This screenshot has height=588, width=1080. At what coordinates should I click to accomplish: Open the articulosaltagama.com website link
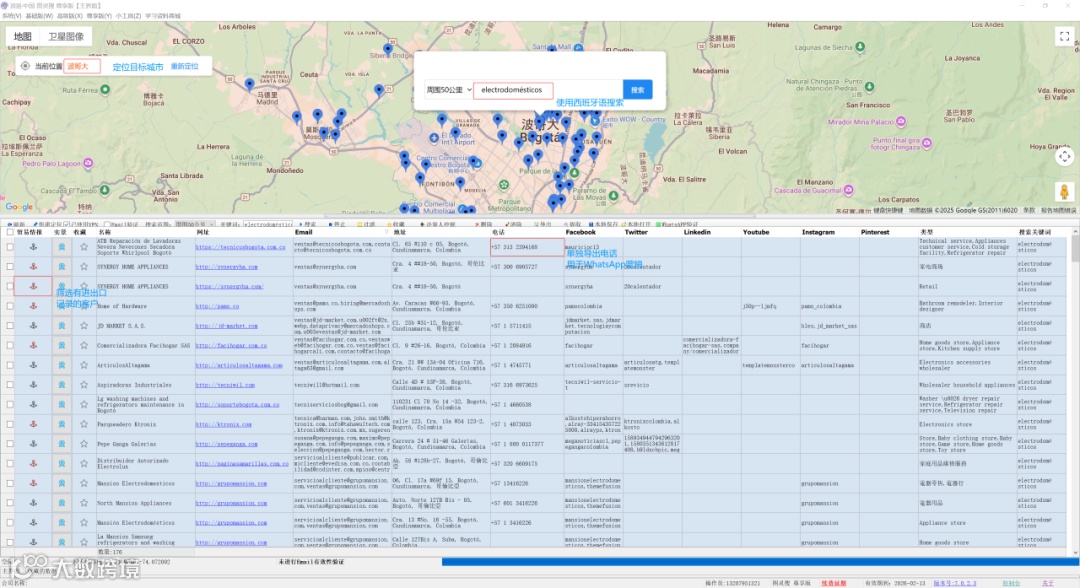[239, 365]
